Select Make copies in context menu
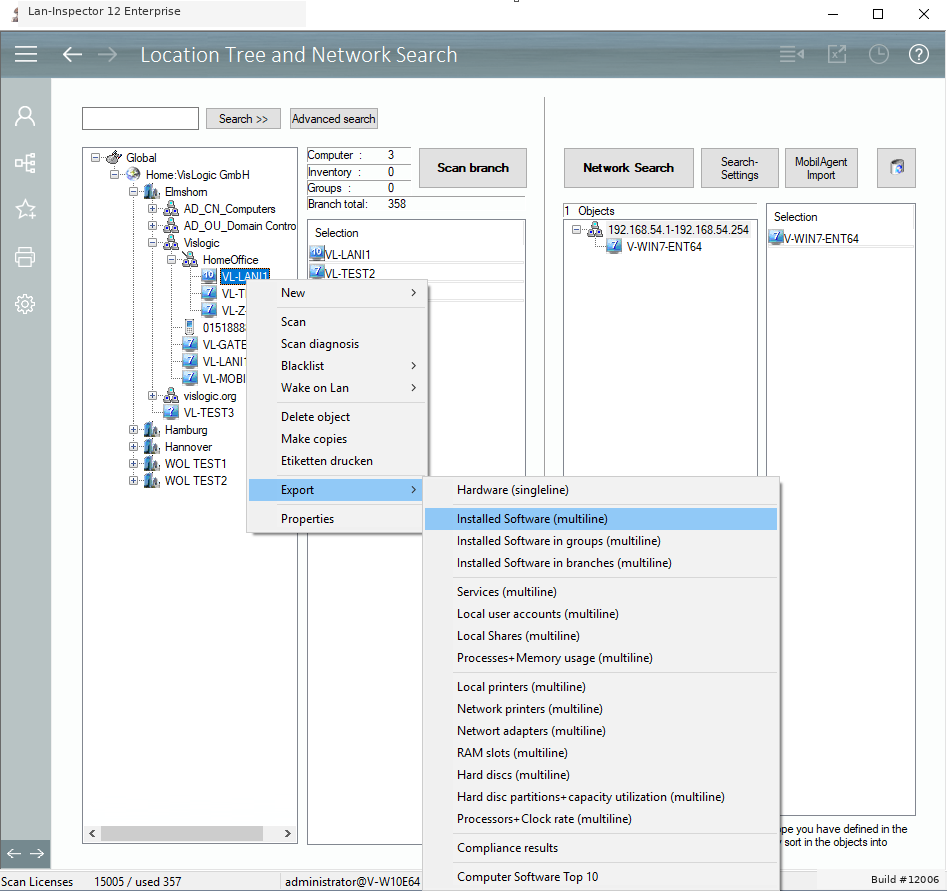947x891 pixels. pyautogui.click(x=336, y=439)
